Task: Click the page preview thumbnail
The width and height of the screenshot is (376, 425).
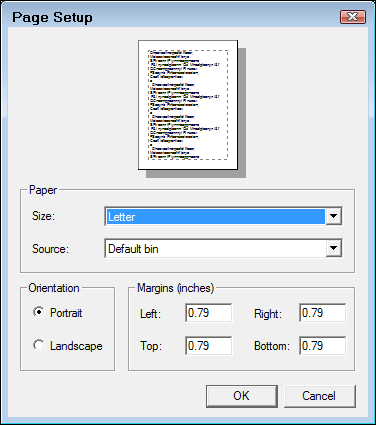Action: (188, 105)
